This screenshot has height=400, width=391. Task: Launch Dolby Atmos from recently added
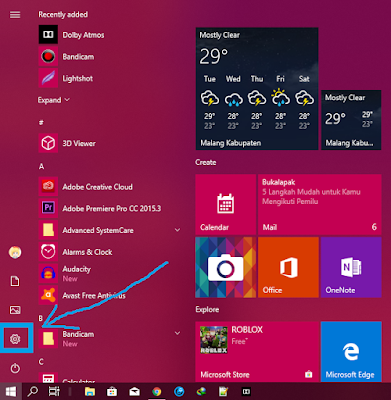pos(71,35)
